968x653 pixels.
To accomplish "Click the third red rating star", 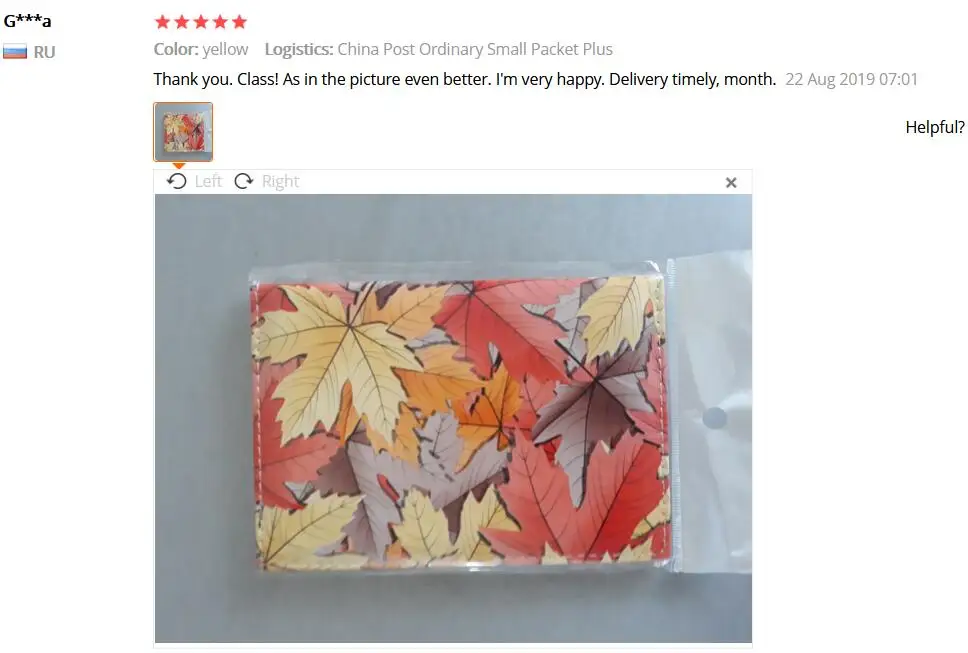I will point(201,22).
